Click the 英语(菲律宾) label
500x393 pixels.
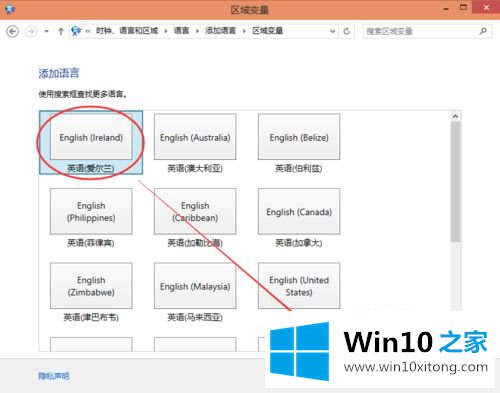pyautogui.click(x=91, y=243)
